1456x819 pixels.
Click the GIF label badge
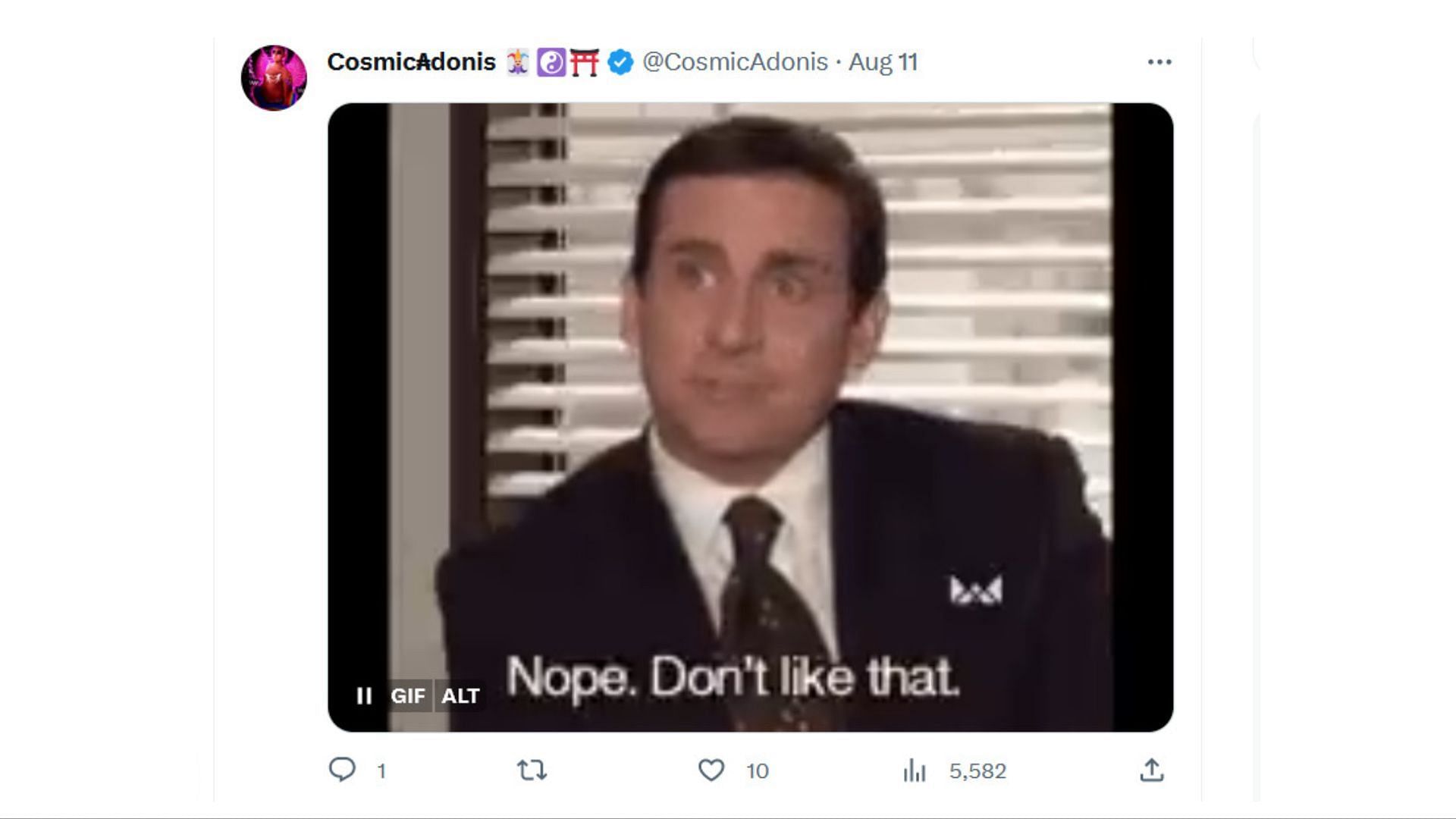pyautogui.click(x=408, y=695)
